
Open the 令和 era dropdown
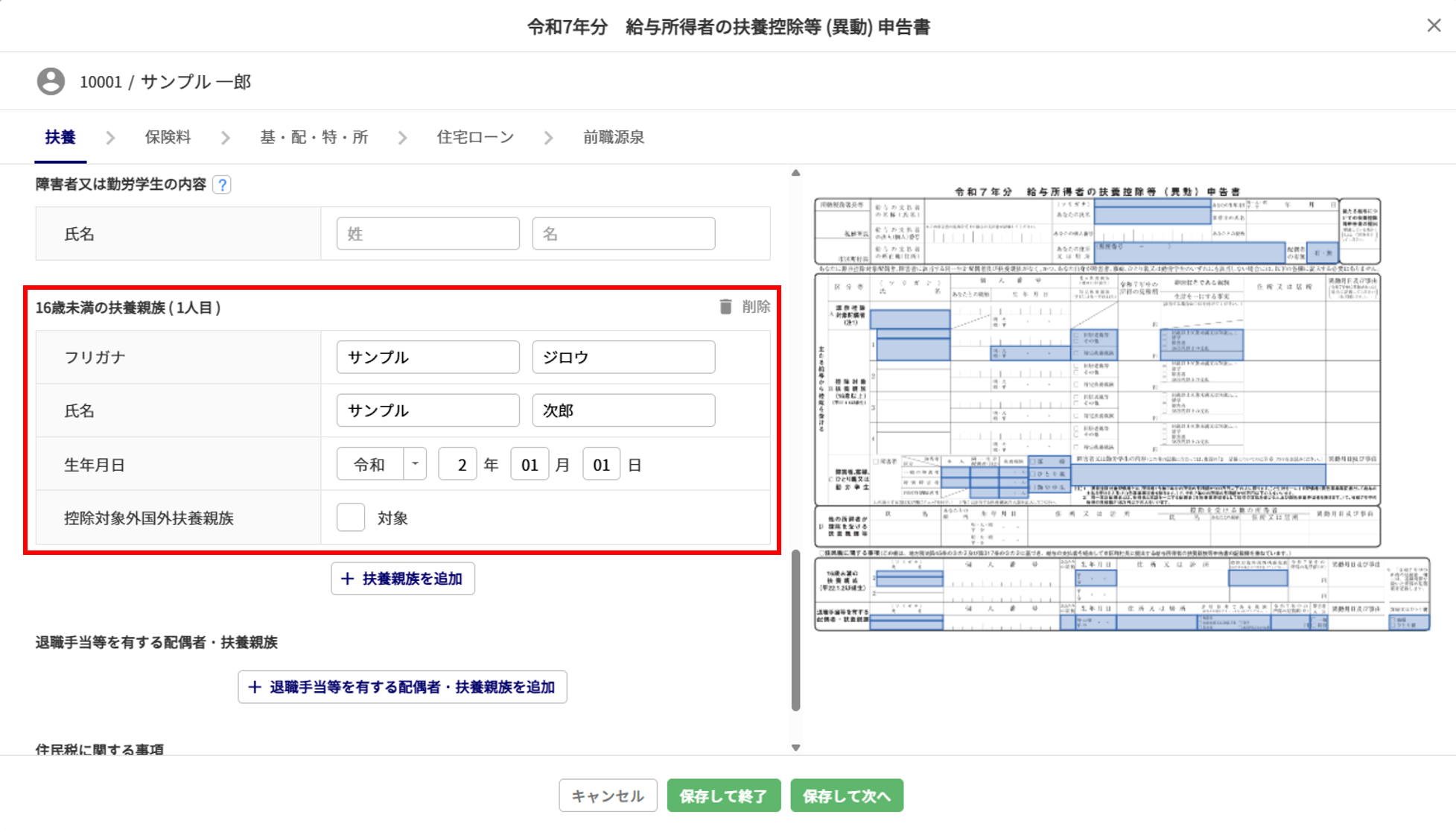pos(415,464)
